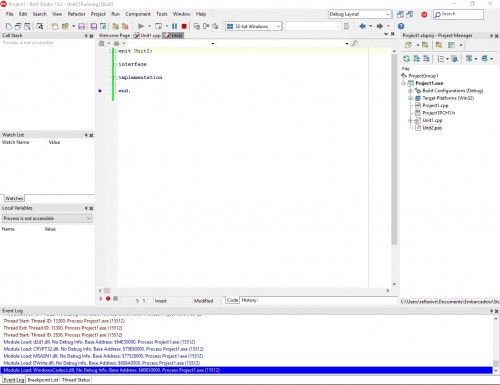Click the red circular icon beside layout buttons
The width and height of the screenshot is (500, 385).
tap(424, 14)
